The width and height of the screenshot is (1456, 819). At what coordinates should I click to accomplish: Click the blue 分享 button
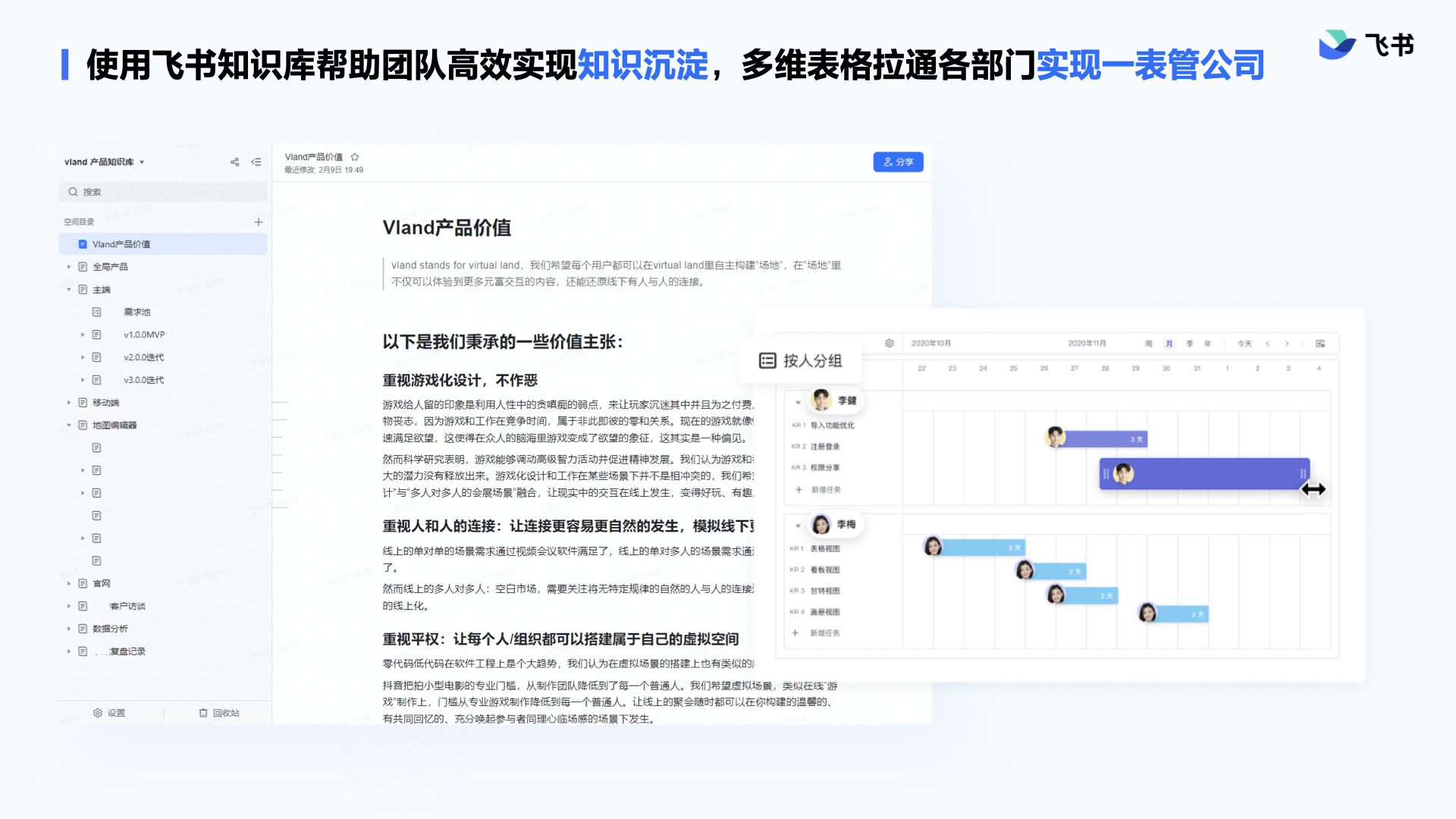pos(898,162)
